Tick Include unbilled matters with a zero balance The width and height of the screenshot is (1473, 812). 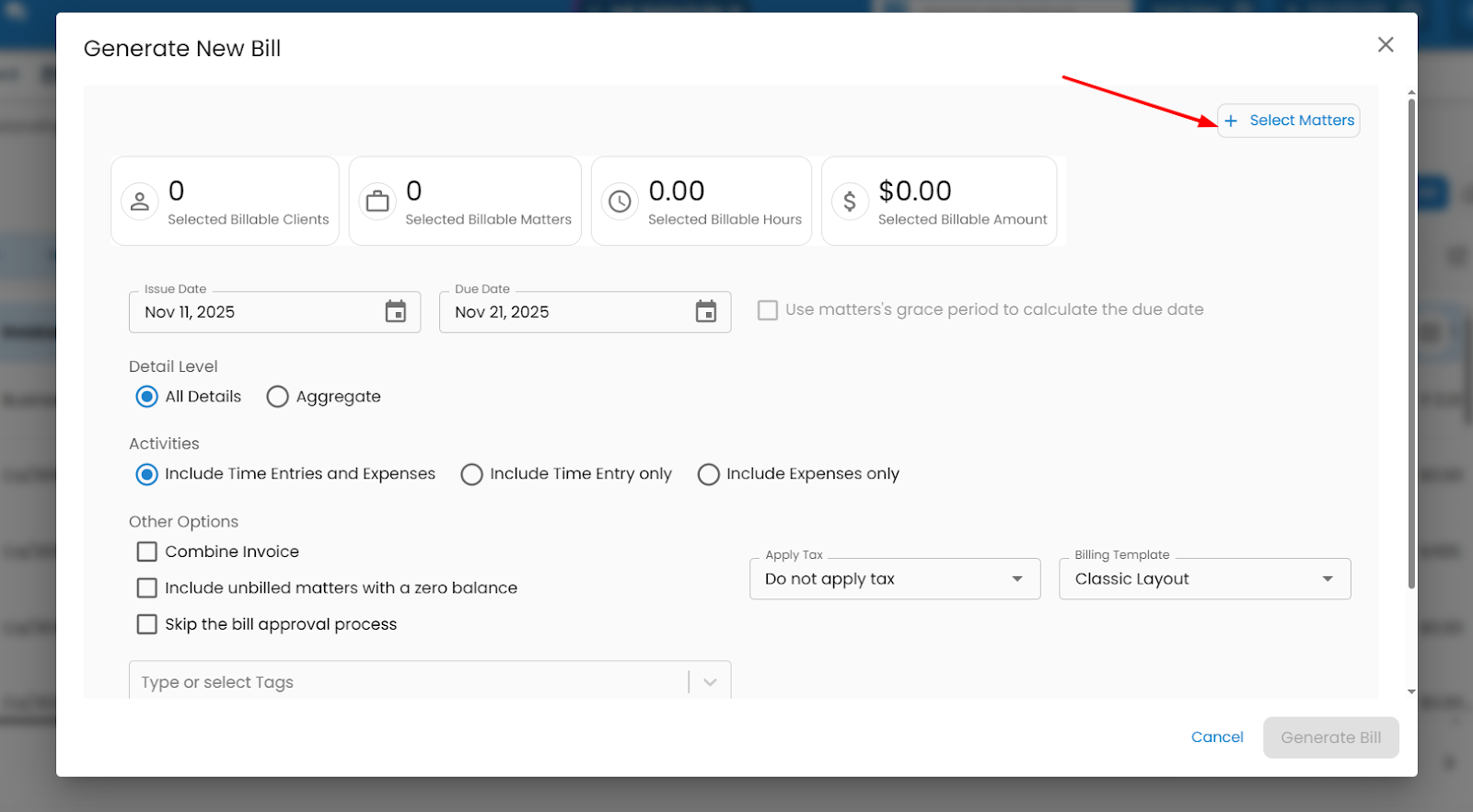pos(147,587)
